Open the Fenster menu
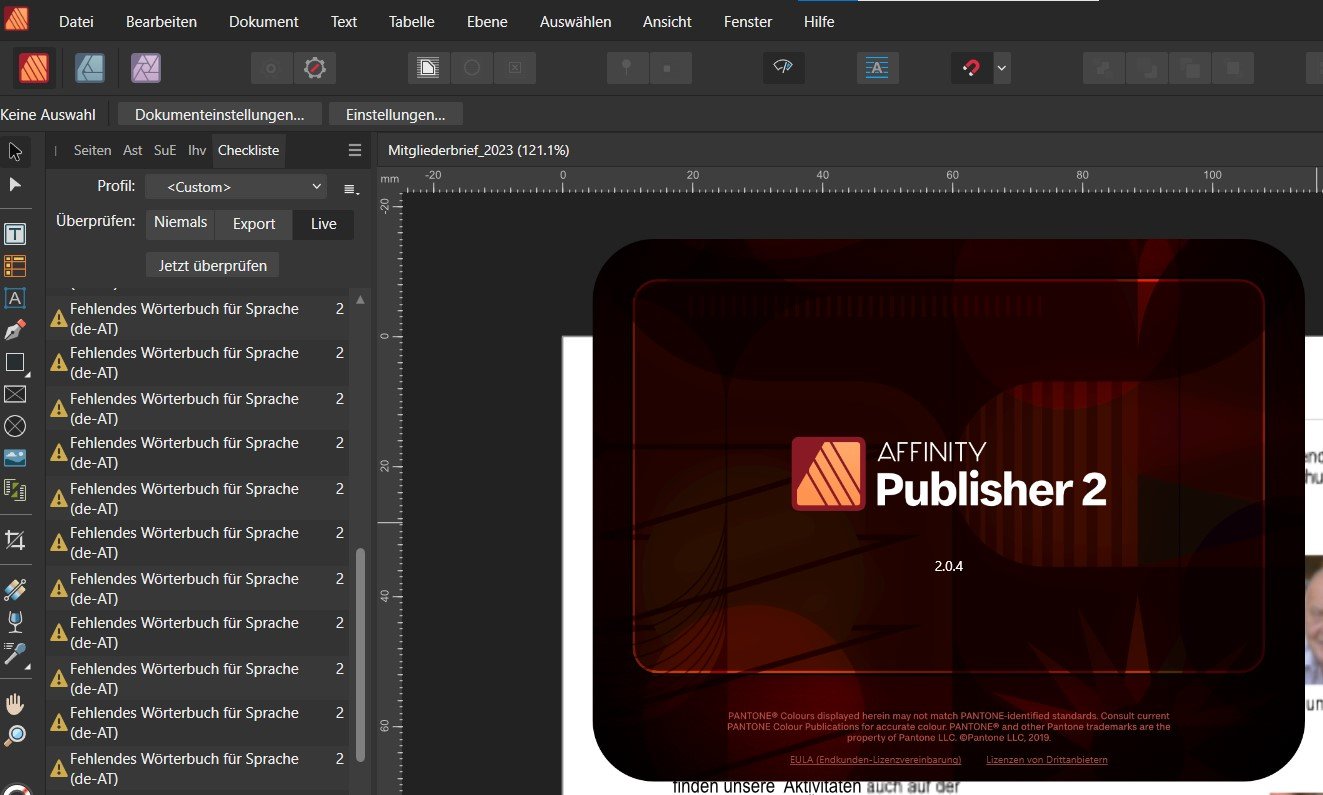The image size is (1323, 795). 748,21
